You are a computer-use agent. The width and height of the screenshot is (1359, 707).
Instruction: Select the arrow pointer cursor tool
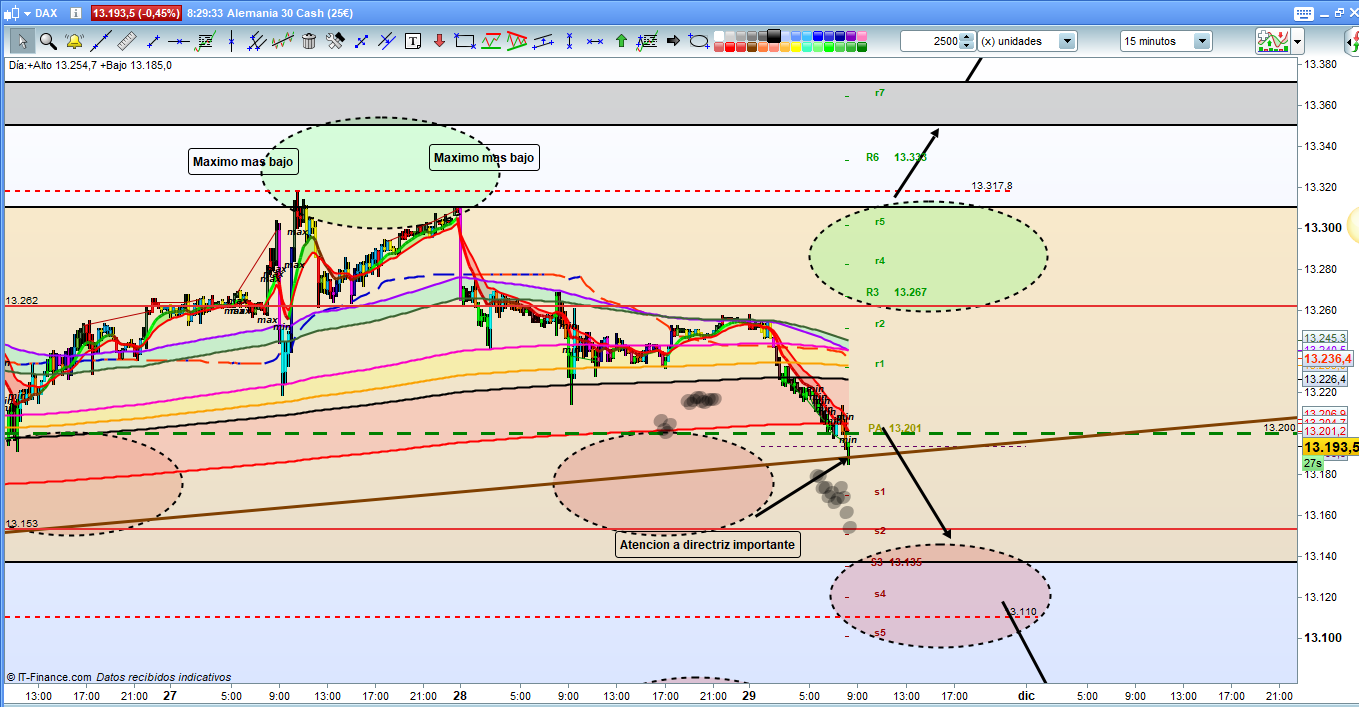pyautogui.click(x=22, y=41)
